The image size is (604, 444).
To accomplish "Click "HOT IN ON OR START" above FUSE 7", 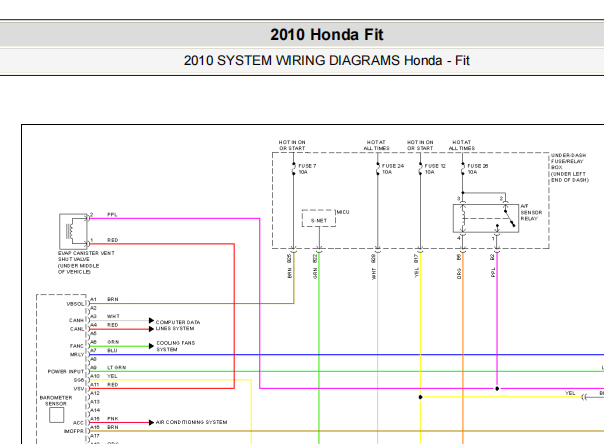I will pos(292,145).
